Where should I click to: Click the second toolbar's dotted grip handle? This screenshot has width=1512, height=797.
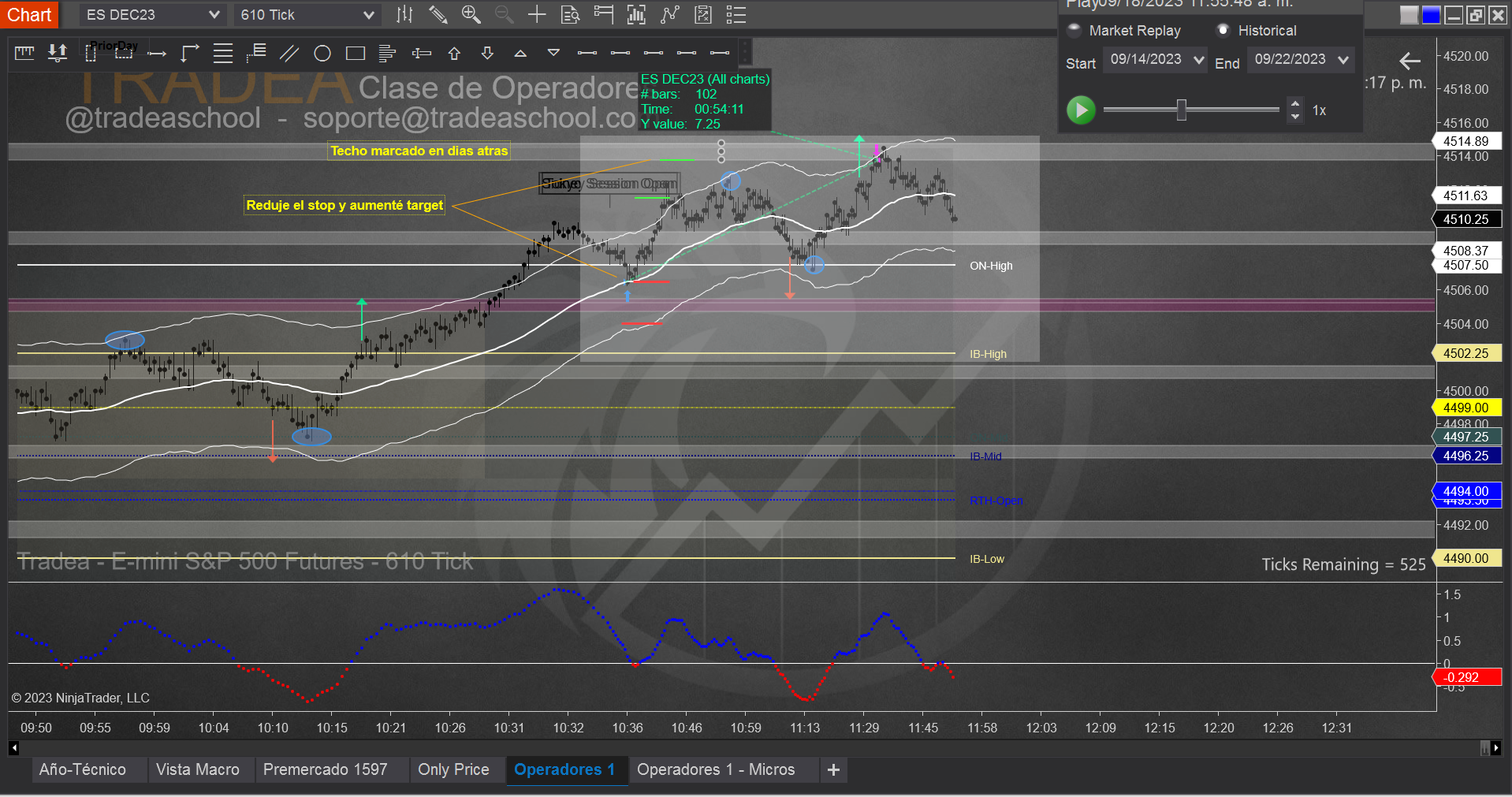745,52
